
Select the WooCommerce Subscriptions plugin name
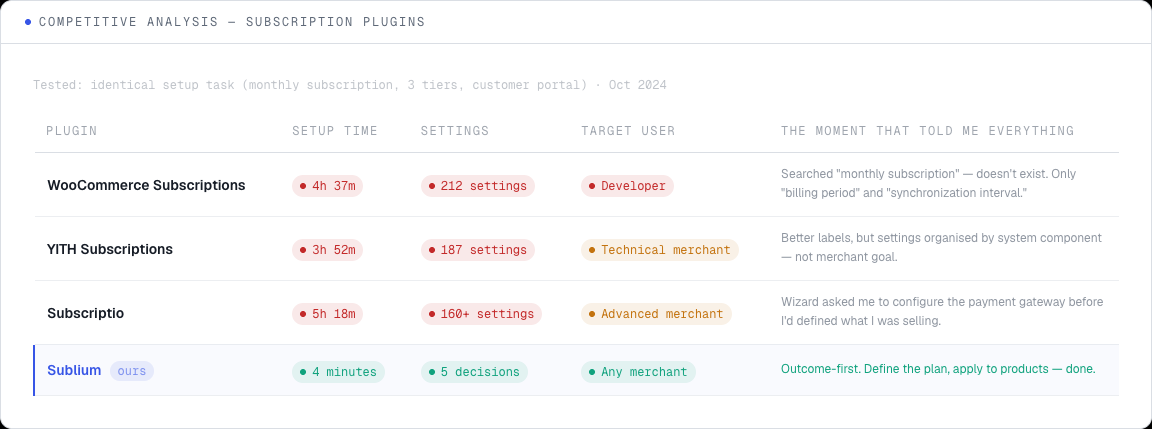pyautogui.click(x=146, y=185)
